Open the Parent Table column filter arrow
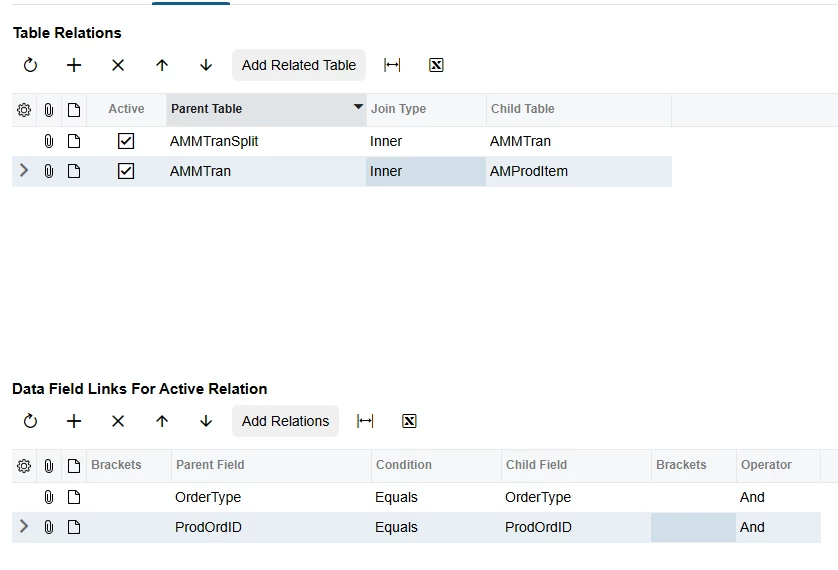Image resolution: width=838 pixels, height=570 pixels. click(x=358, y=107)
